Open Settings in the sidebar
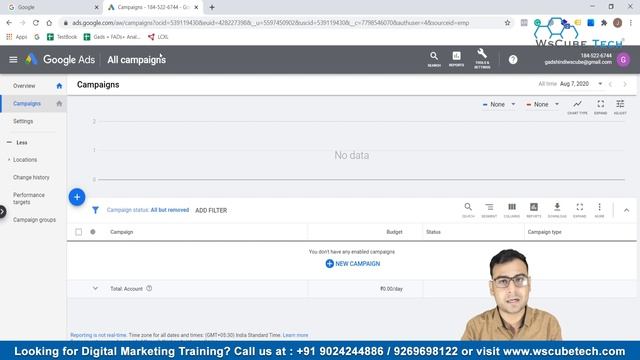Image resolution: width=640 pixels, height=360 pixels. click(23, 121)
